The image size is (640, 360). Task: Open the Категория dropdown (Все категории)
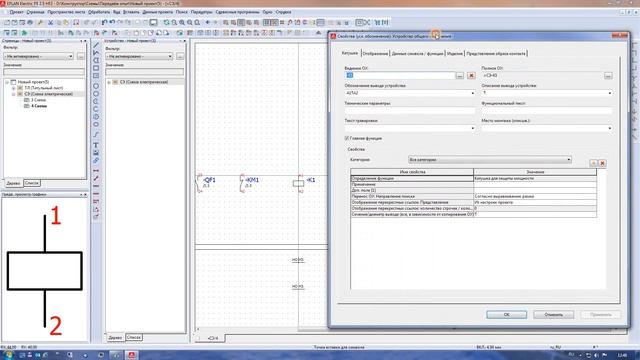point(490,160)
